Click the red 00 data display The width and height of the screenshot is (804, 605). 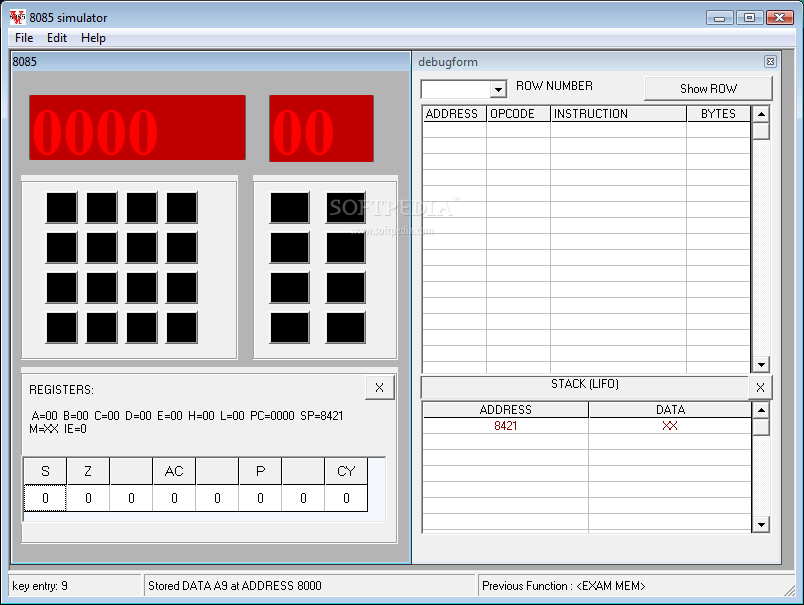[321, 128]
